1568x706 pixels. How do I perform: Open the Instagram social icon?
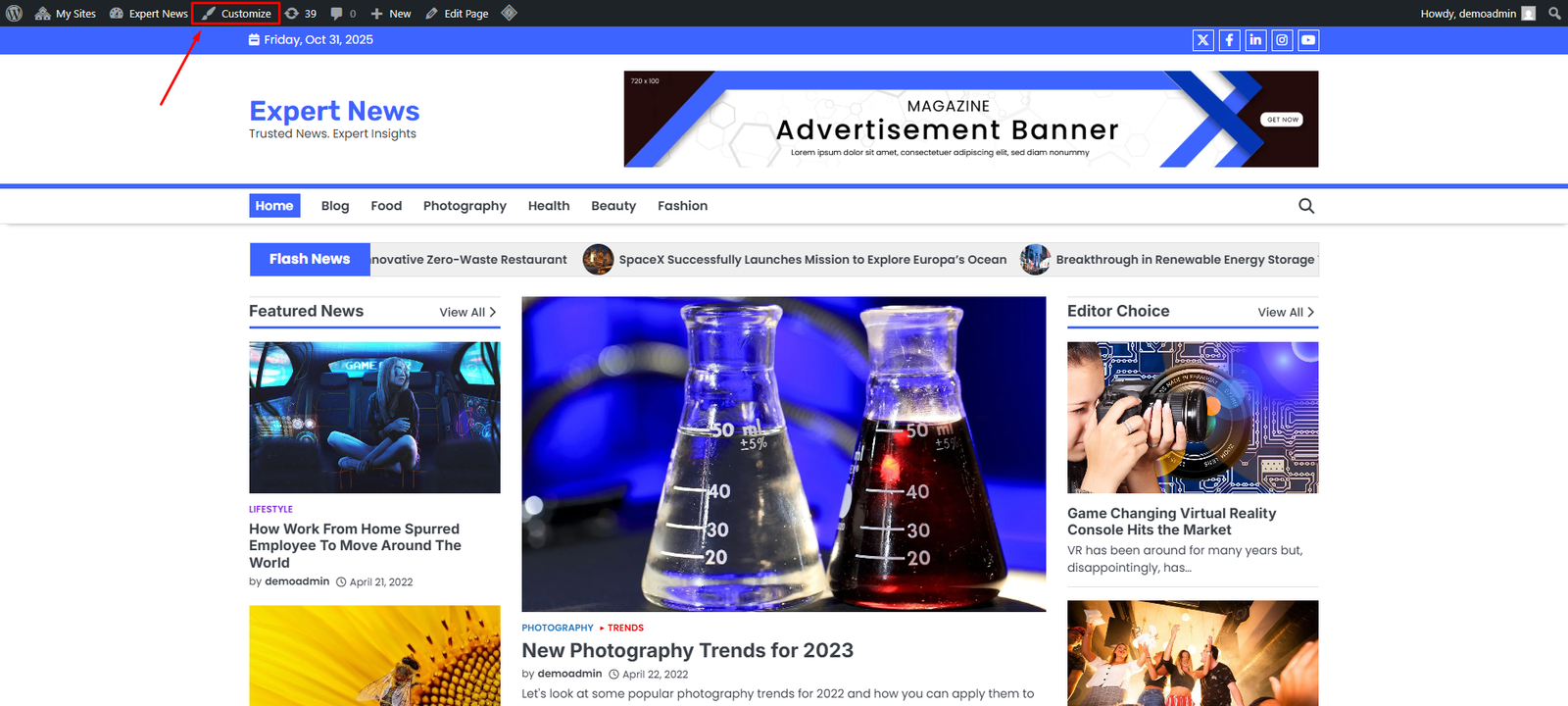1282,40
